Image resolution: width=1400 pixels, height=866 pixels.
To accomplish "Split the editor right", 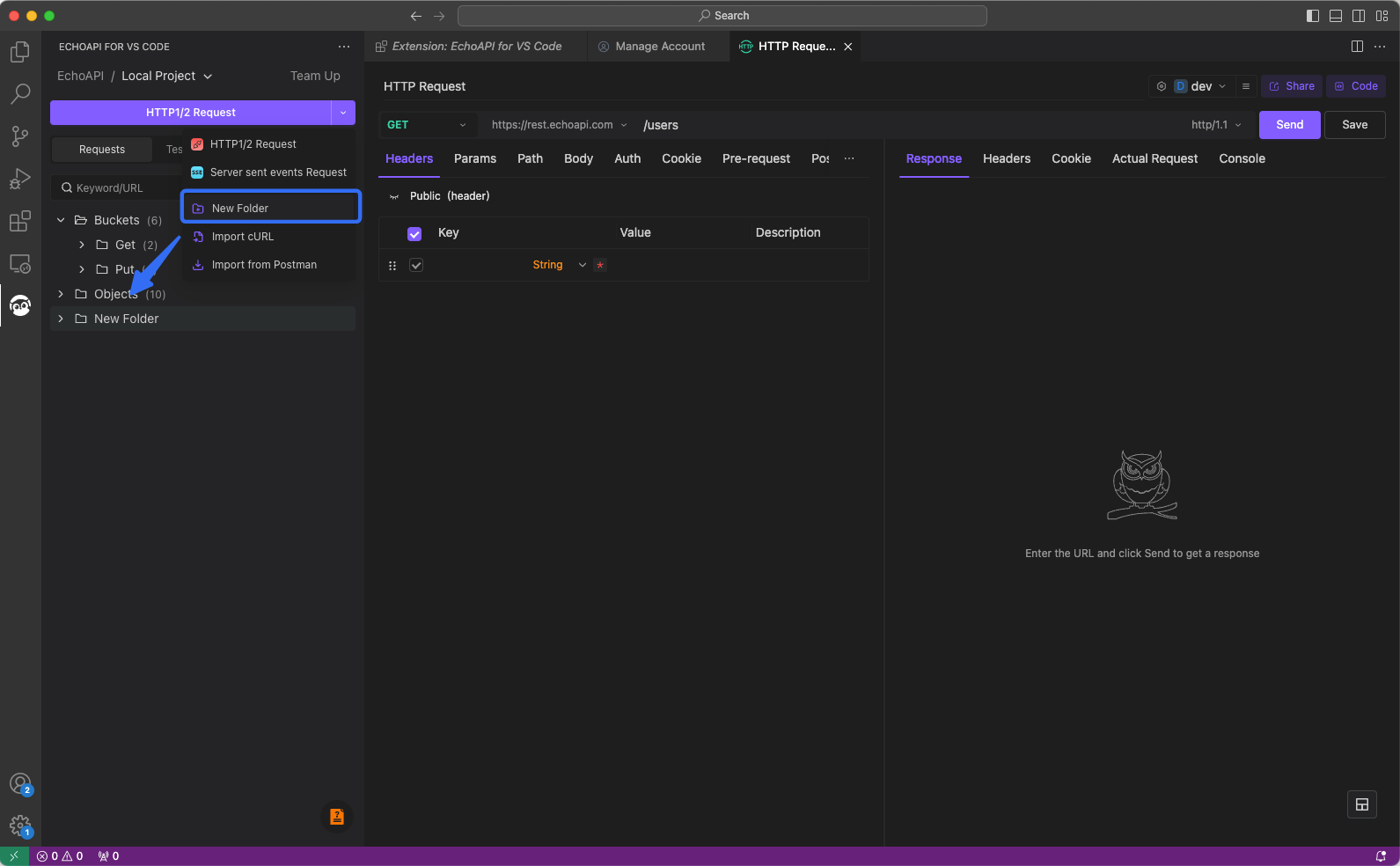I will 1357,47.
